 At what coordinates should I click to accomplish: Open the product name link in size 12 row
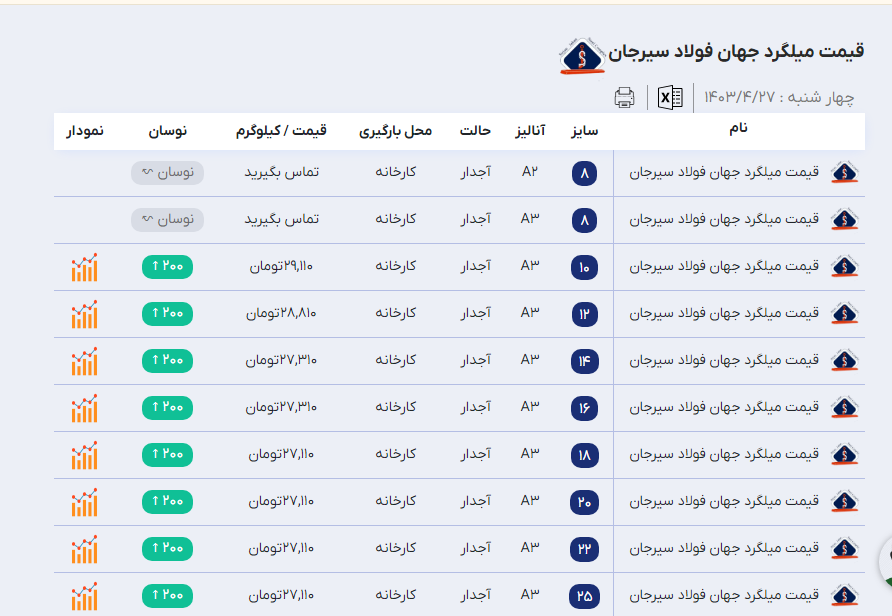click(724, 314)
